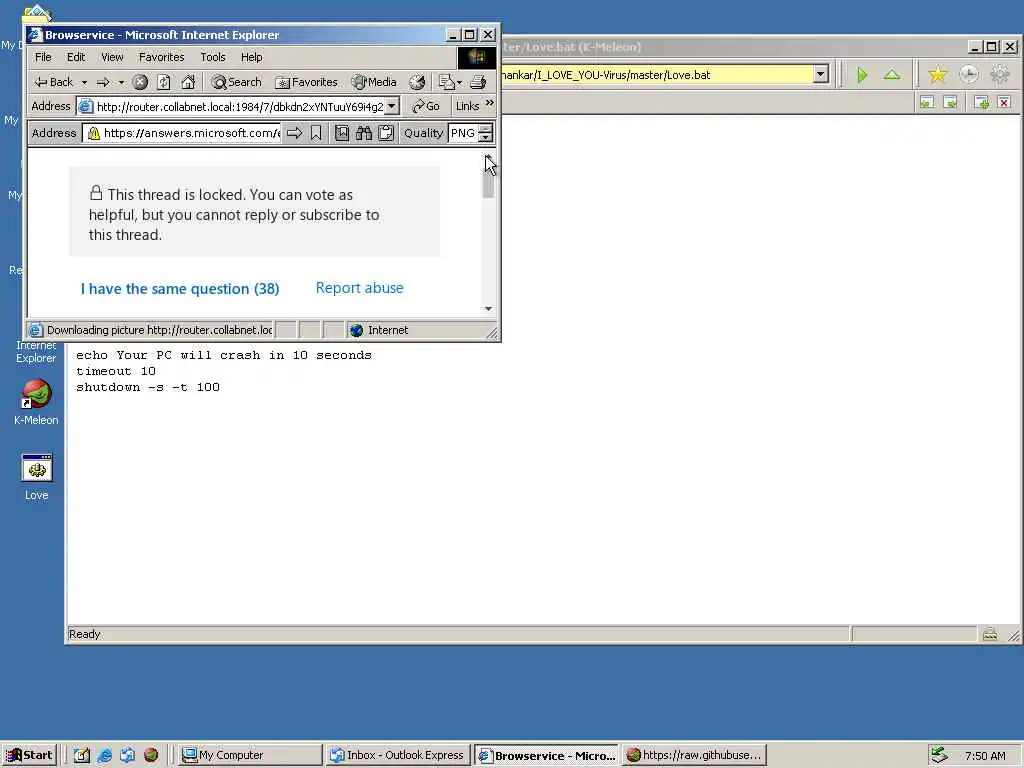Open the File menu
Viewport: 1024px width, 768px height.
(x=43, y=57)
